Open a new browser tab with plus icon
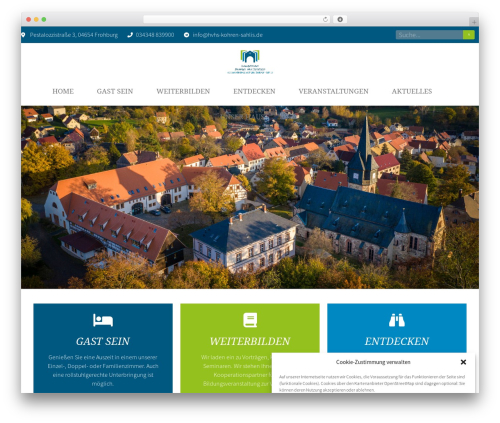The height and width of the screenshot is (423, 500). [474, 22]
